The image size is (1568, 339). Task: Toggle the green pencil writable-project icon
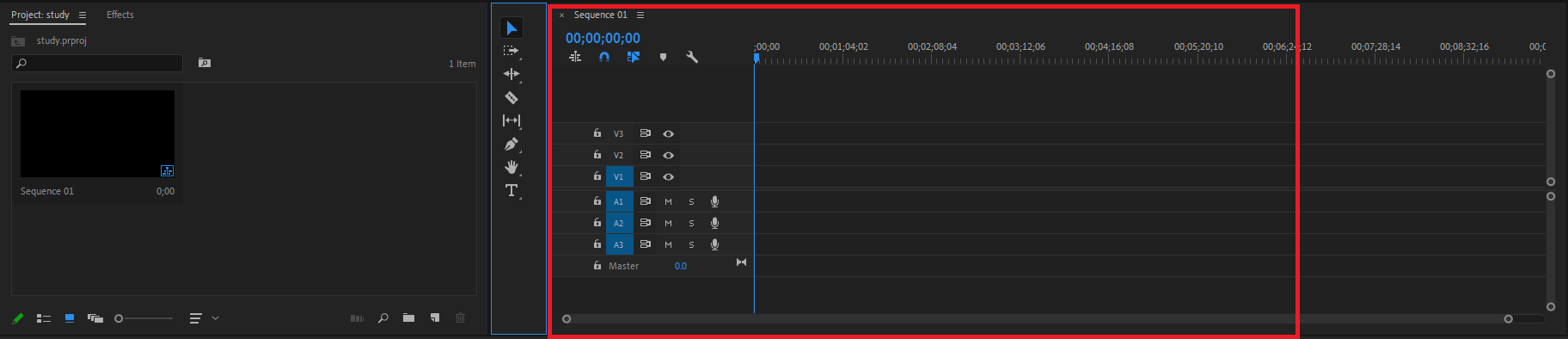tap(18, 318)
